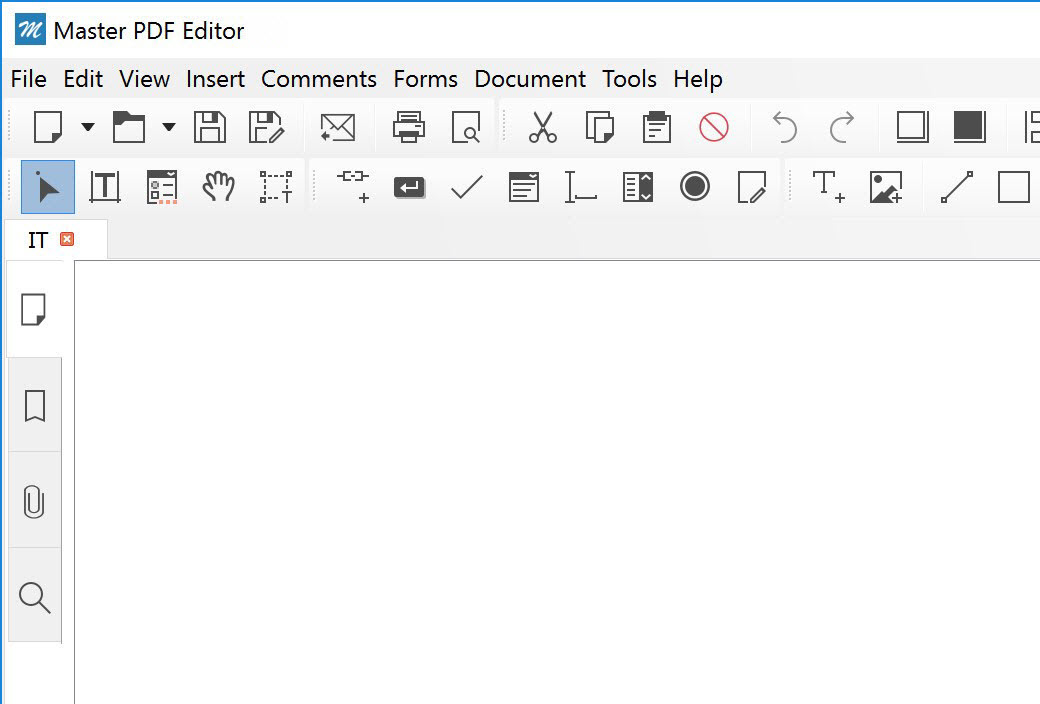Screen dimensions: 1040x704
Task: Open the Document menu
Action: click(530, 79)
